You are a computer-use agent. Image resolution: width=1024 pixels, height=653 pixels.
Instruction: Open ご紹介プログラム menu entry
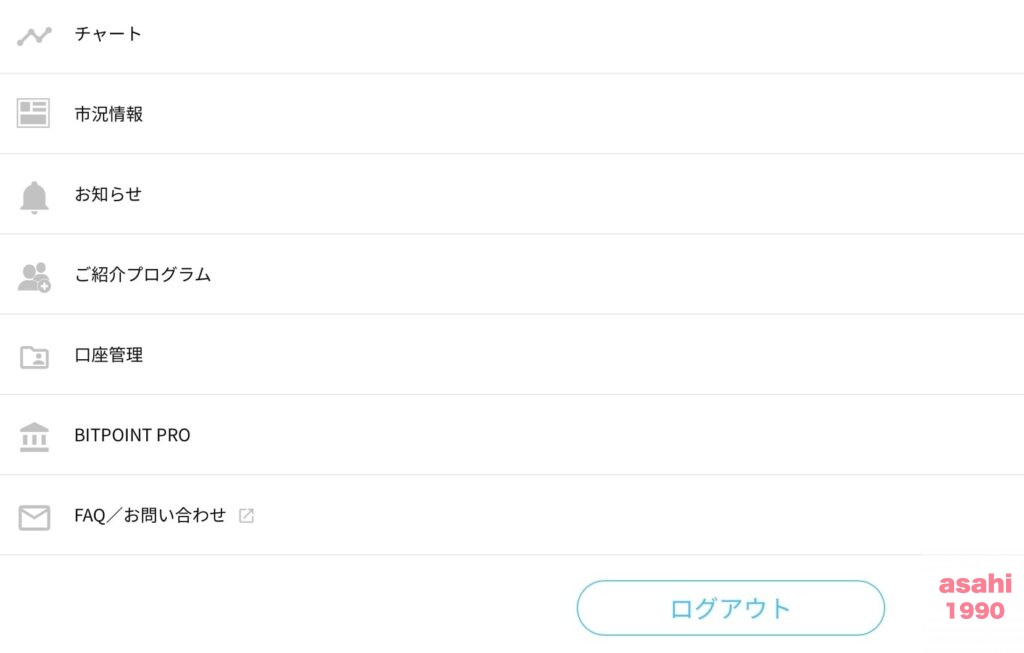click(142, 275)
